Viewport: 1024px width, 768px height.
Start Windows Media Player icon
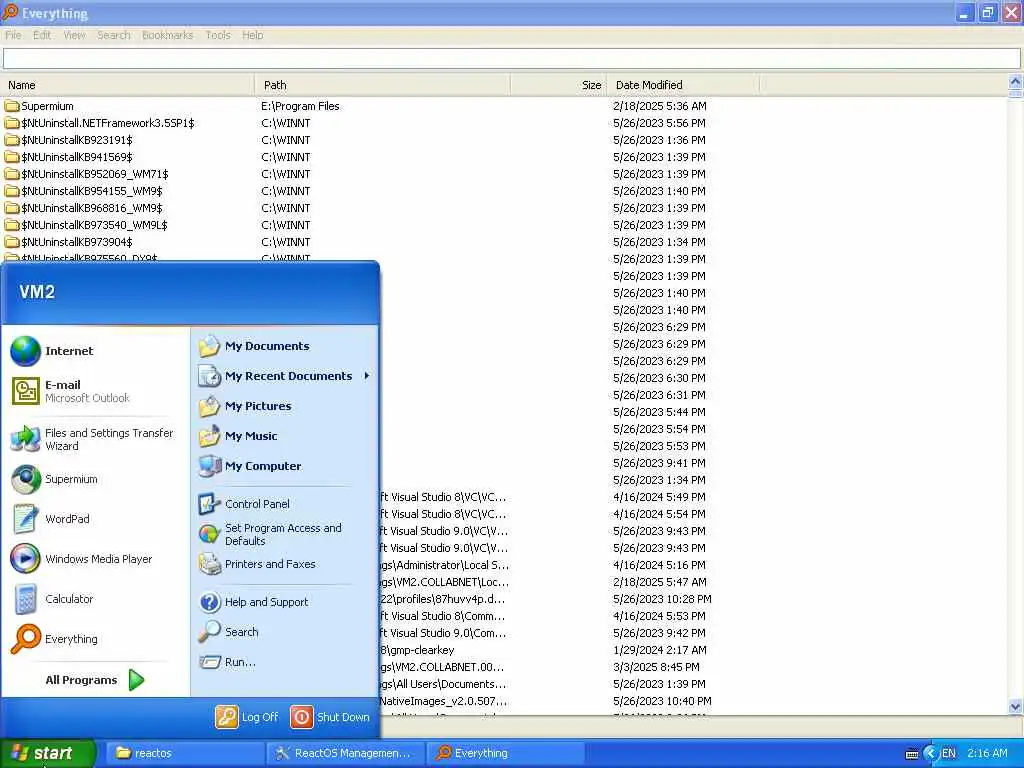pyautogui.click(x=25, y=559)
